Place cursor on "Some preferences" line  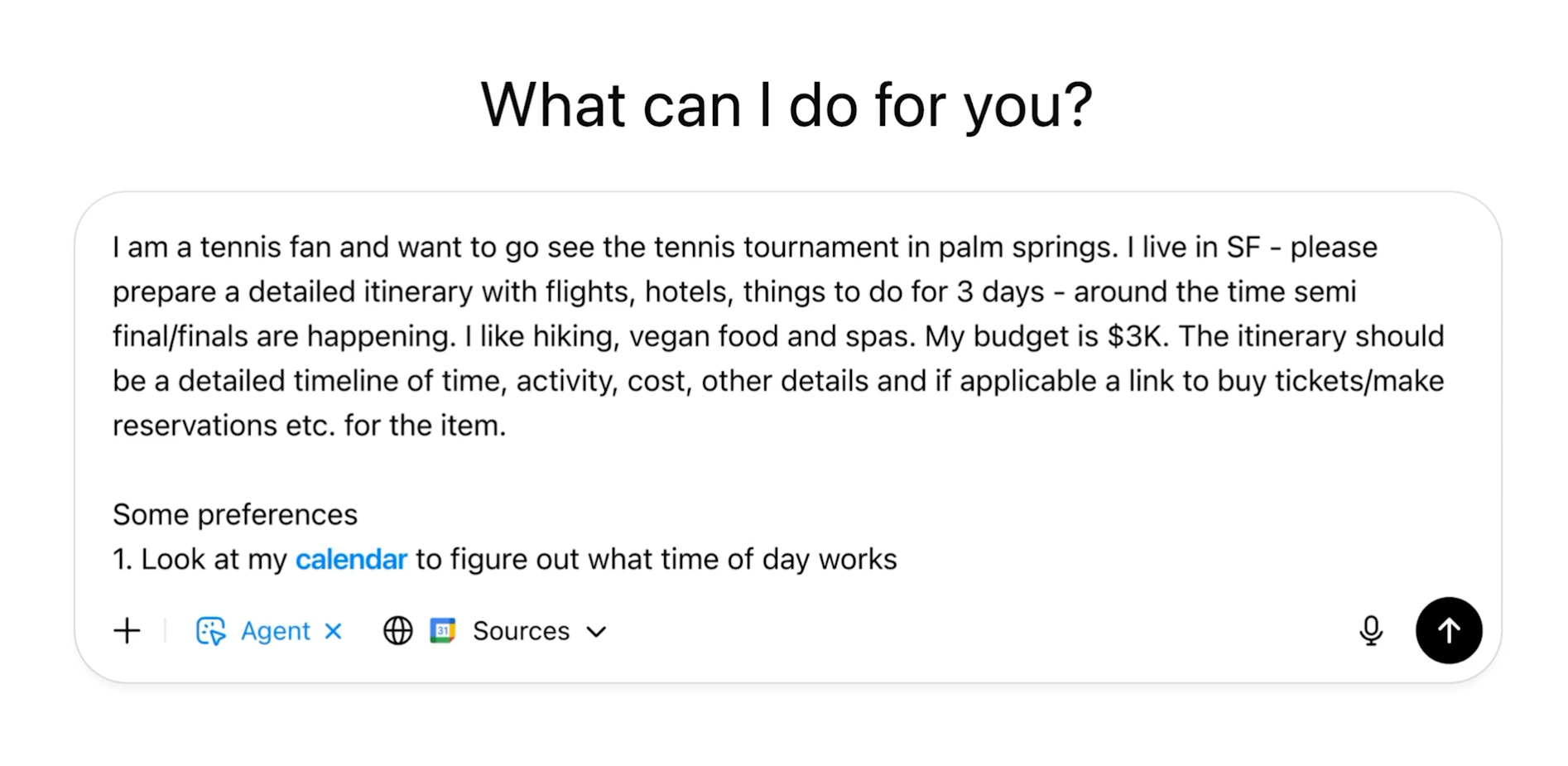click(235, 515)
